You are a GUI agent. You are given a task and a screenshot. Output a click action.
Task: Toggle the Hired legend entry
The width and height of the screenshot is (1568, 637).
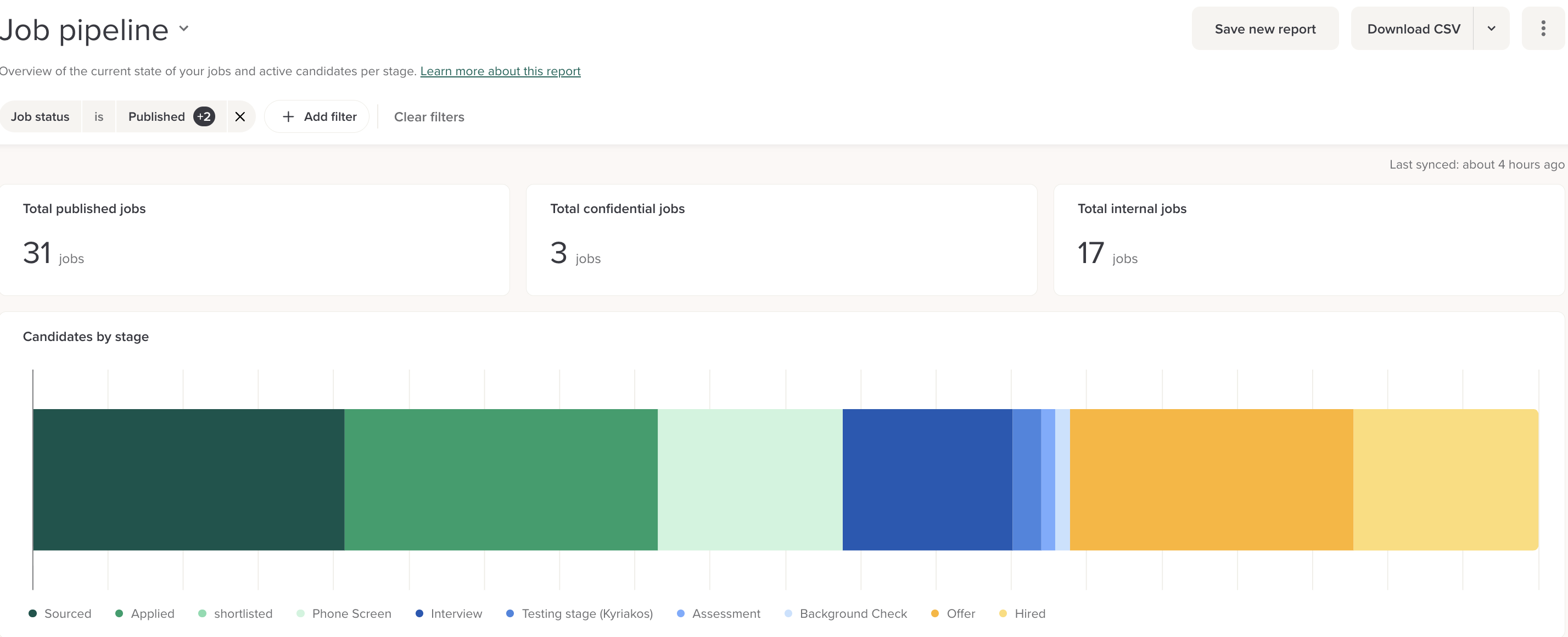point(1023,613)
